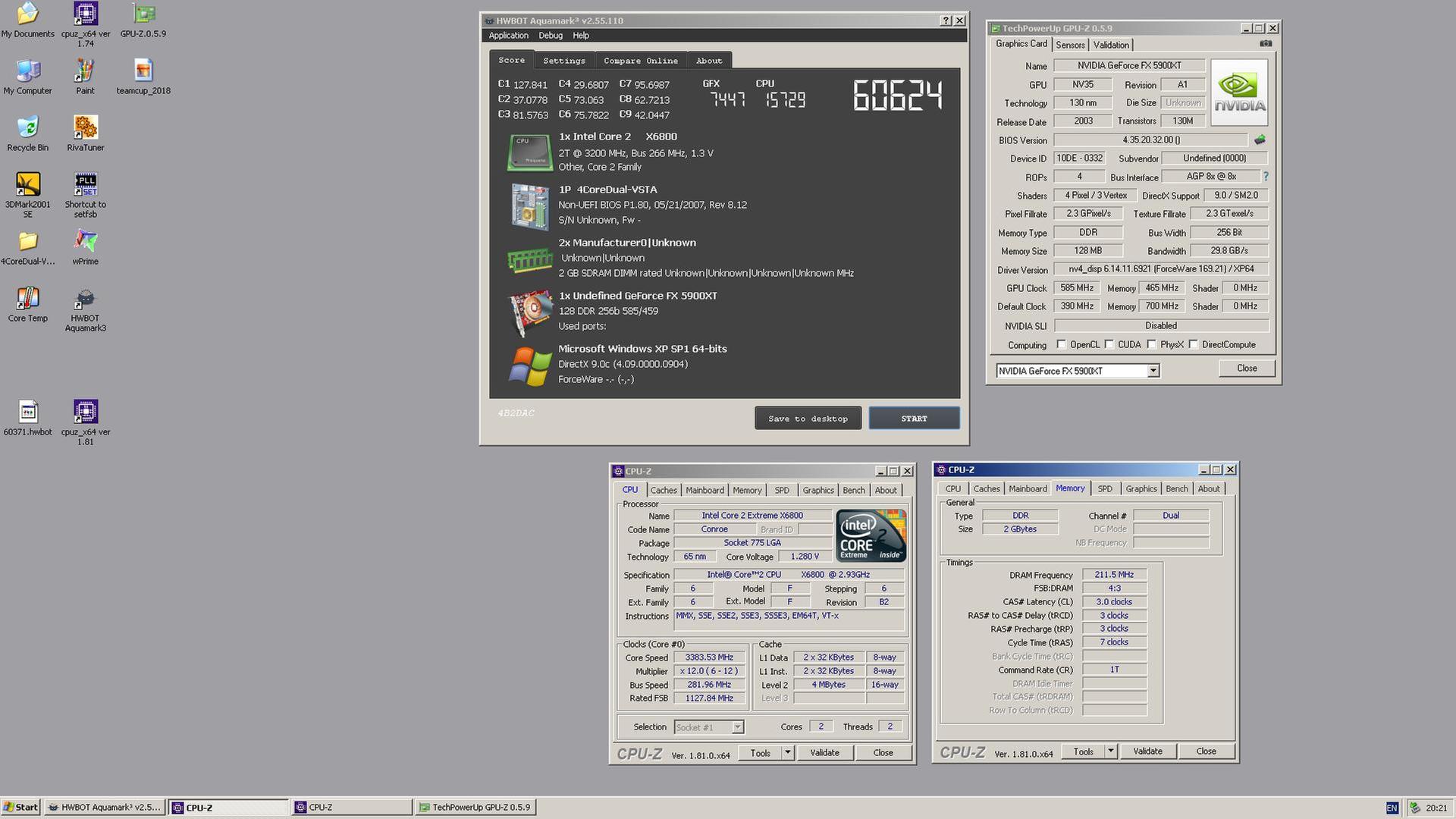Switch to Settings tab in Aquamark
Image resolution: width=1456 pixels, height=819 pixels.
pyautogui.click(x=564, y=61)
